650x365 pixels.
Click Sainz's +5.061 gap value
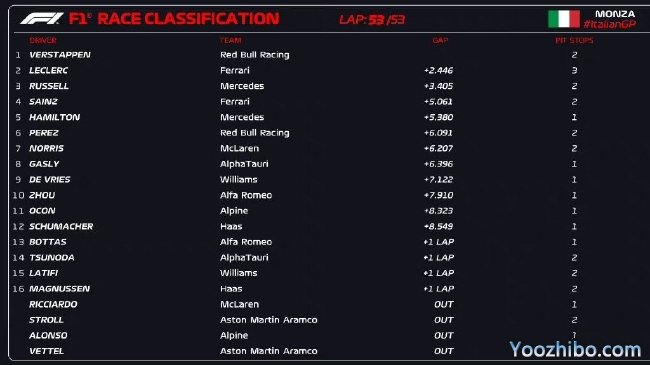point(438,102)
